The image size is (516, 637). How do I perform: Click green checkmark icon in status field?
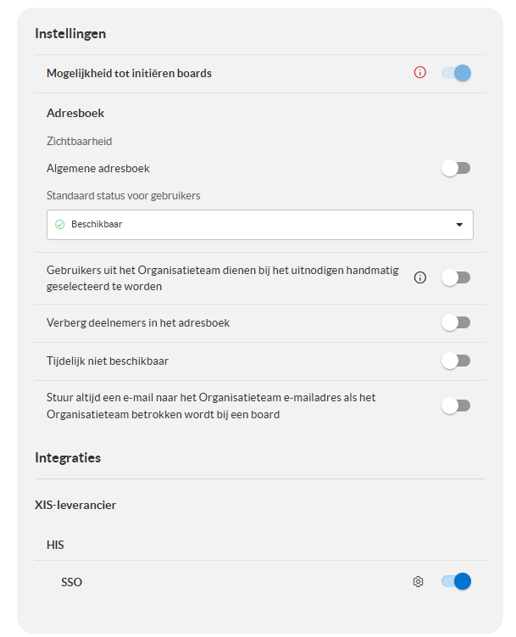click(x=60, y=224)
